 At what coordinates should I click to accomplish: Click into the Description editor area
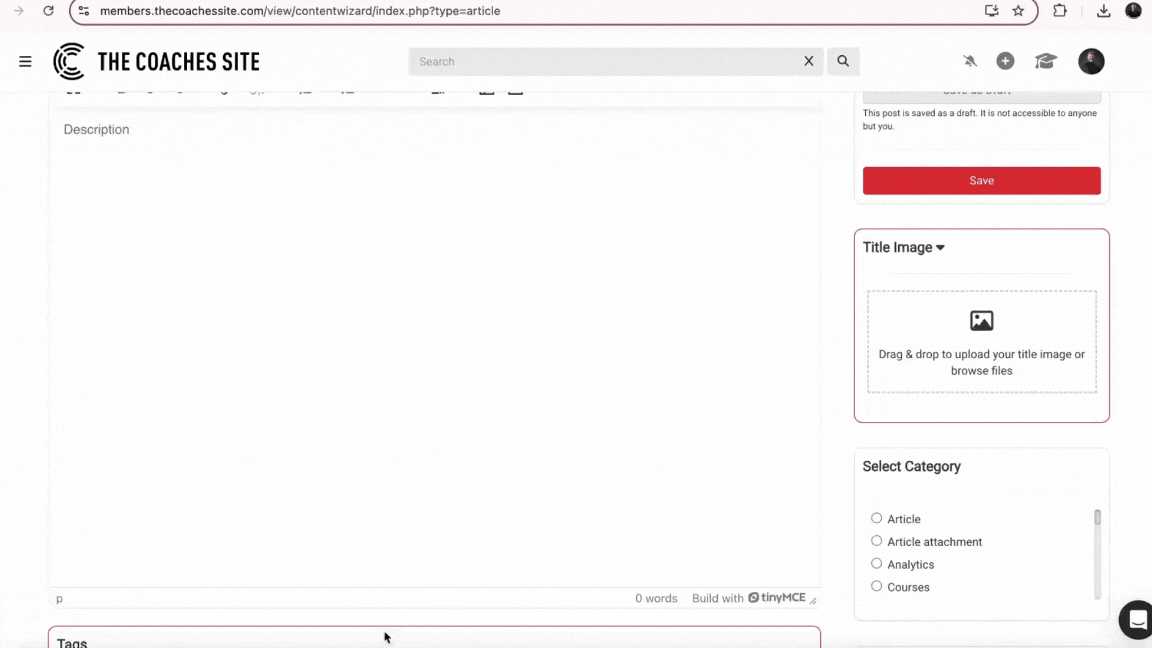click(x=434, y=340)
